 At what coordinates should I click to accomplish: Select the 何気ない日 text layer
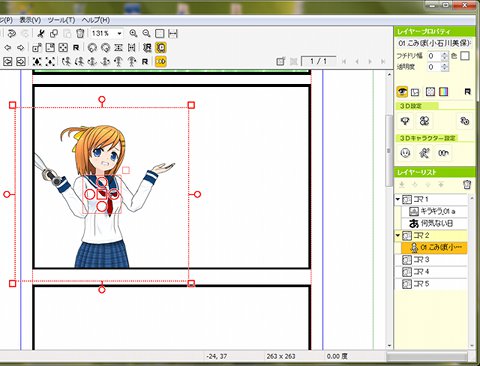(x=434, y=223)
